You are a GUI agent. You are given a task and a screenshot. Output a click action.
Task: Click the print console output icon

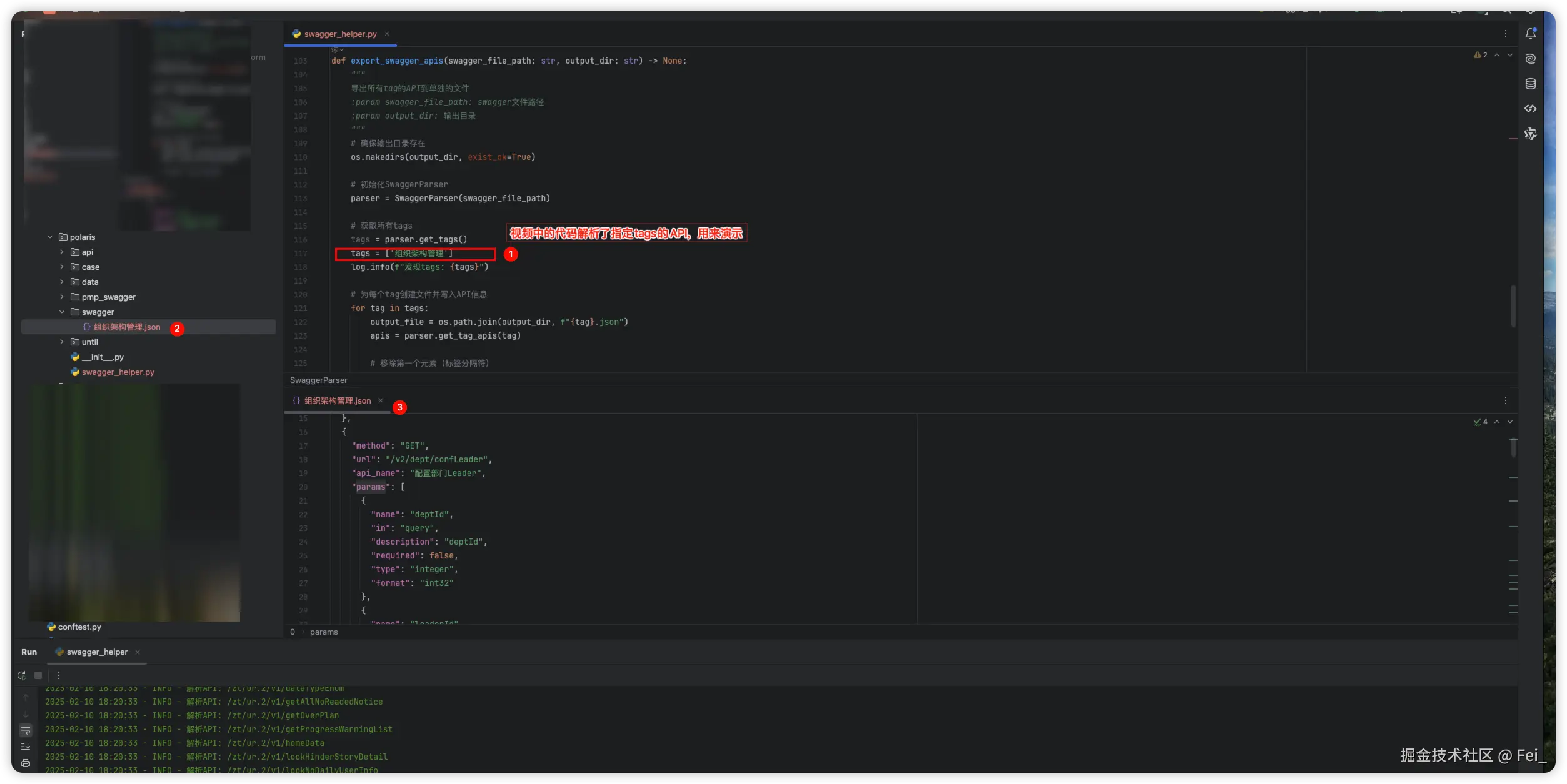click(x=26, y=763)
